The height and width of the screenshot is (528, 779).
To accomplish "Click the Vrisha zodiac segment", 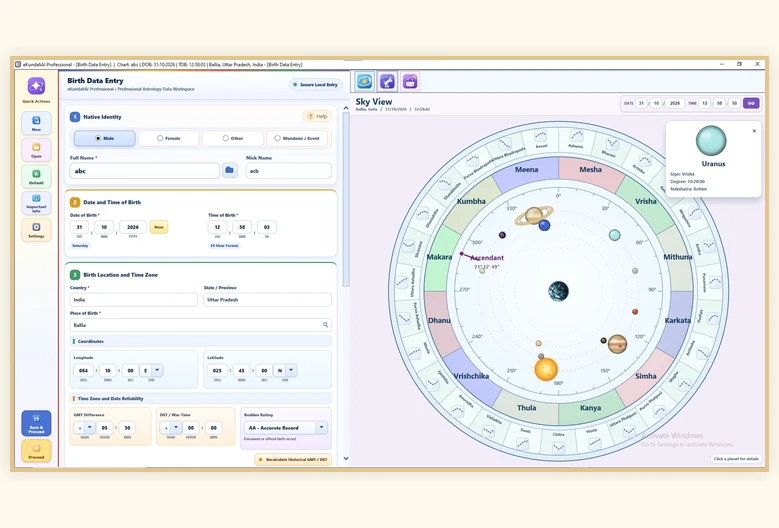I will (645, 201).
